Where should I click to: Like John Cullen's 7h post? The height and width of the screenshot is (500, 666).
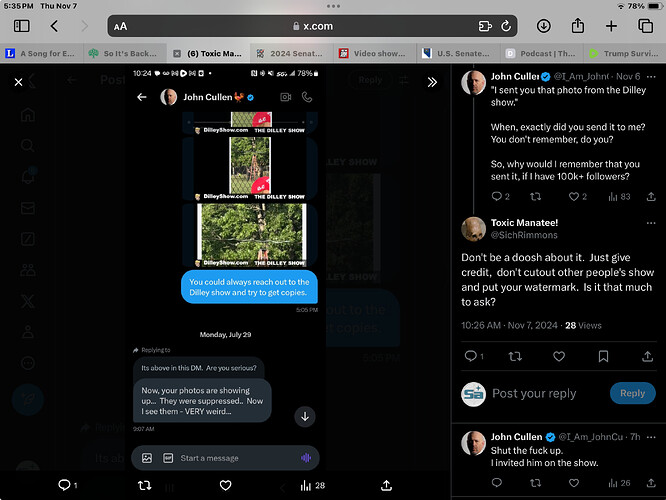(574, 483)
